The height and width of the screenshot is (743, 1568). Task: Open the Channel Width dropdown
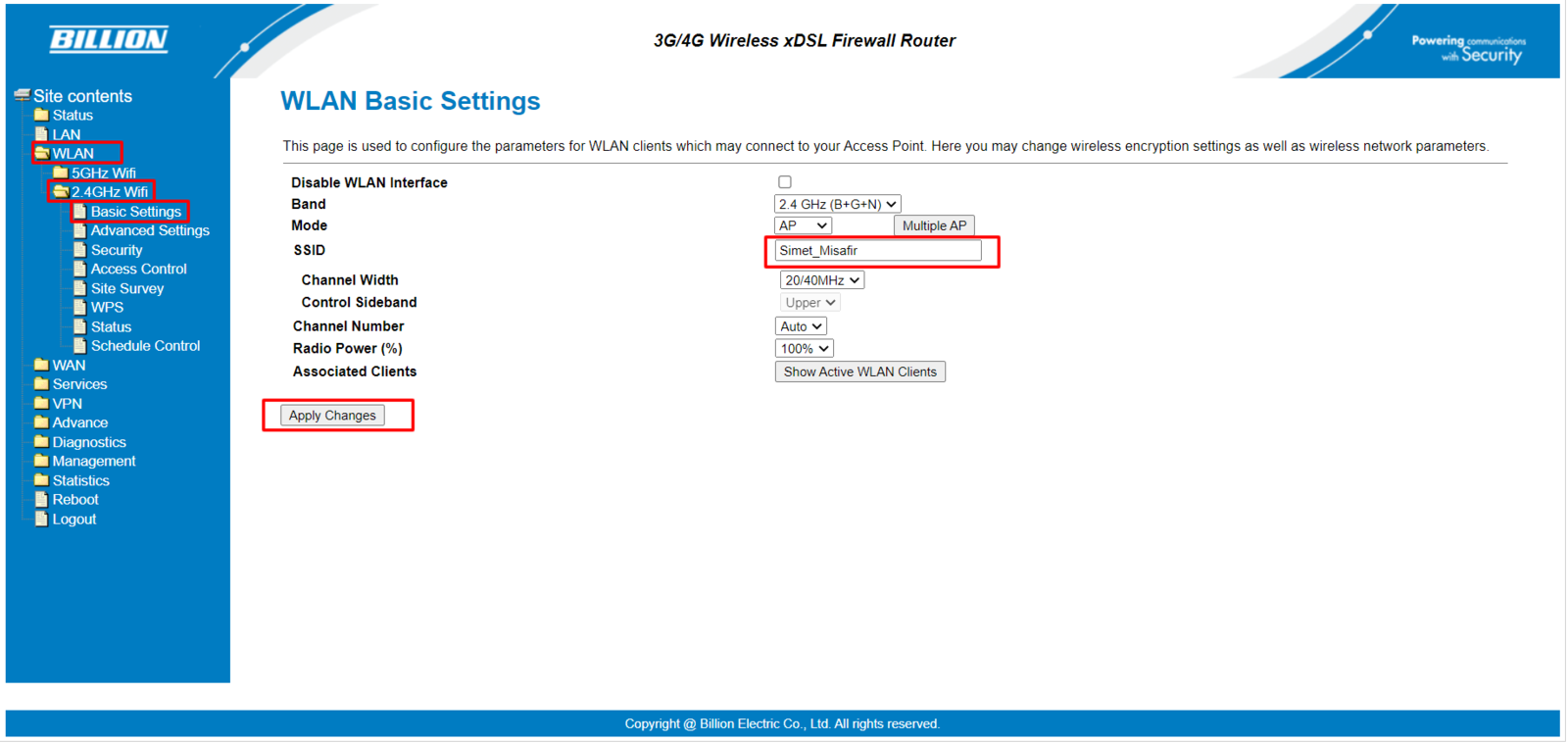[821, 280]
